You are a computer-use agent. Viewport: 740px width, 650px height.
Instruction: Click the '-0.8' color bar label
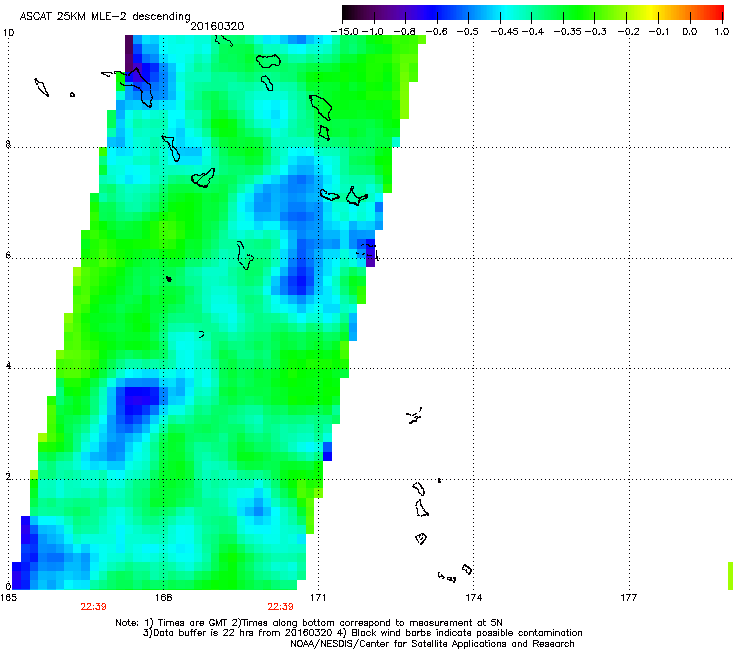point(404,32)
